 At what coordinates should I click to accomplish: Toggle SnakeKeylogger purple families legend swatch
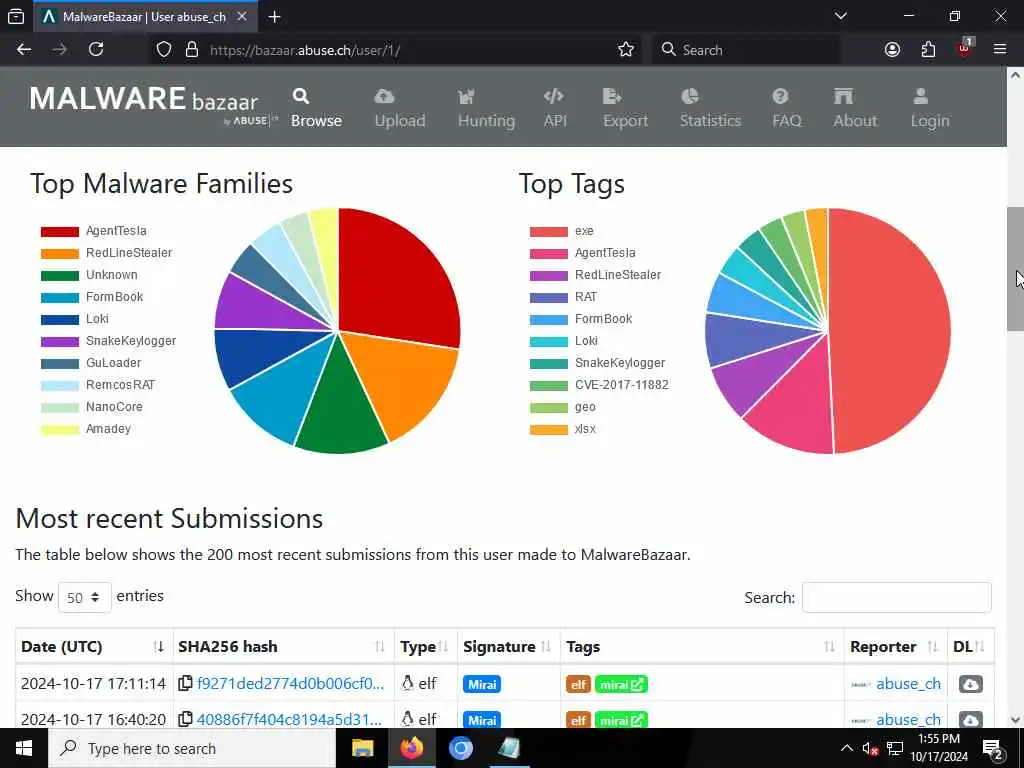pyautogui.click(x=60, y=342)
